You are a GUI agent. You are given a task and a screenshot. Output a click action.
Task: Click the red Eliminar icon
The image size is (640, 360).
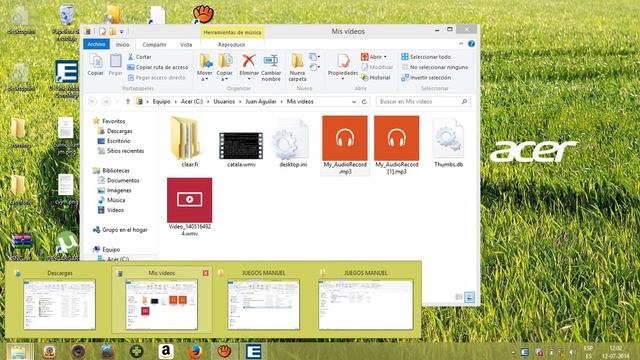pyautogui.click(x=249, y=61)
